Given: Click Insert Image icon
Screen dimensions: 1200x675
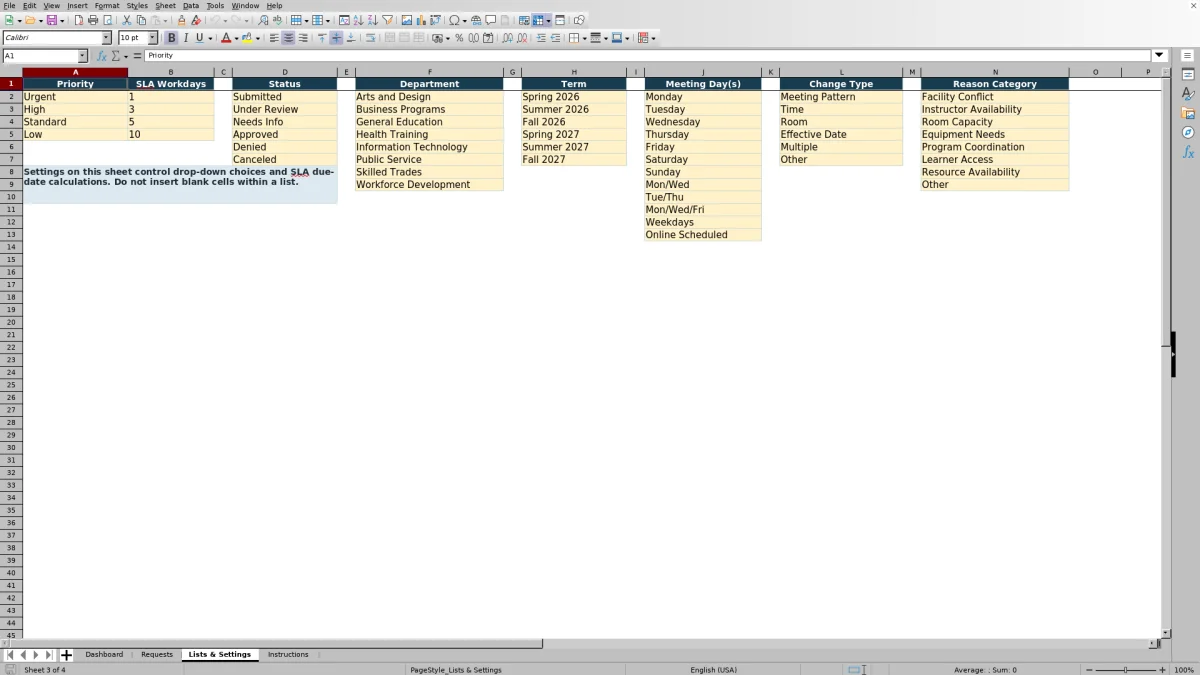Looking at the screenshot, I should click(x=407, y=20).
